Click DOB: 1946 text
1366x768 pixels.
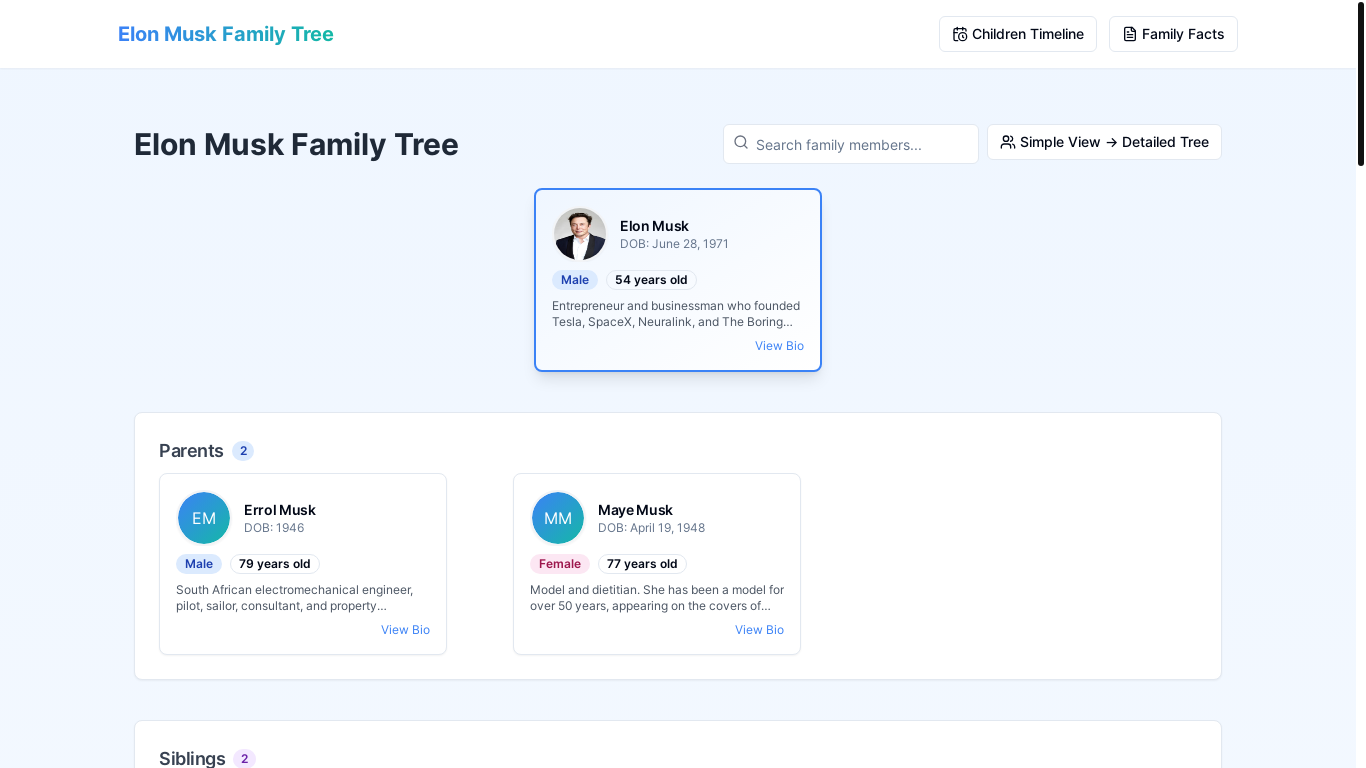pyautogui.click(x=274, y=528)
